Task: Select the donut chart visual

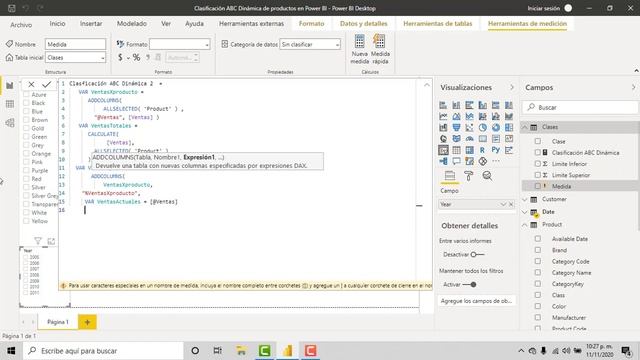Action: 496,128
